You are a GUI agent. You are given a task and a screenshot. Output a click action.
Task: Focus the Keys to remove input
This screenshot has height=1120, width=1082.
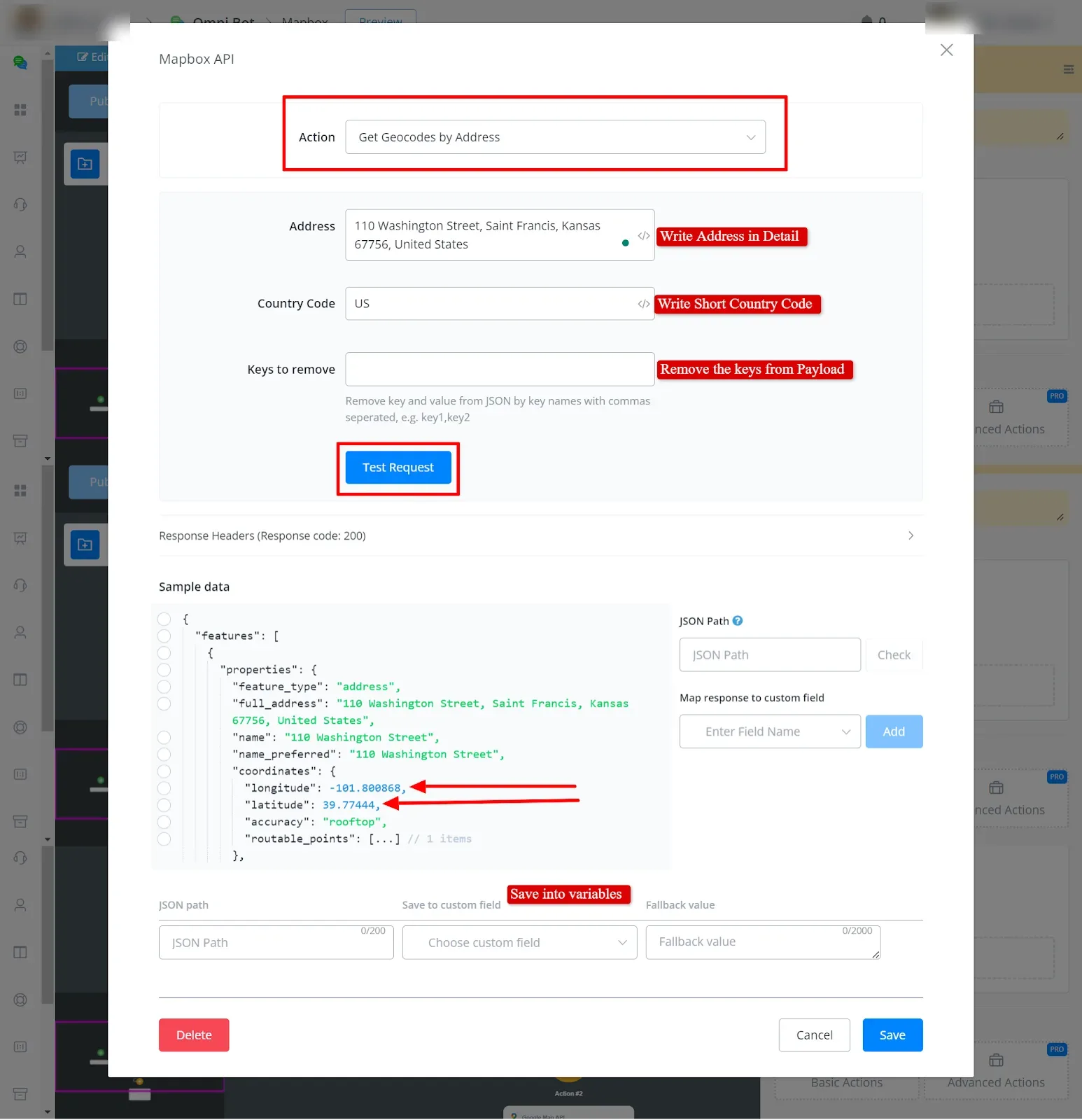pyautogui.click(x=500, y=369)
